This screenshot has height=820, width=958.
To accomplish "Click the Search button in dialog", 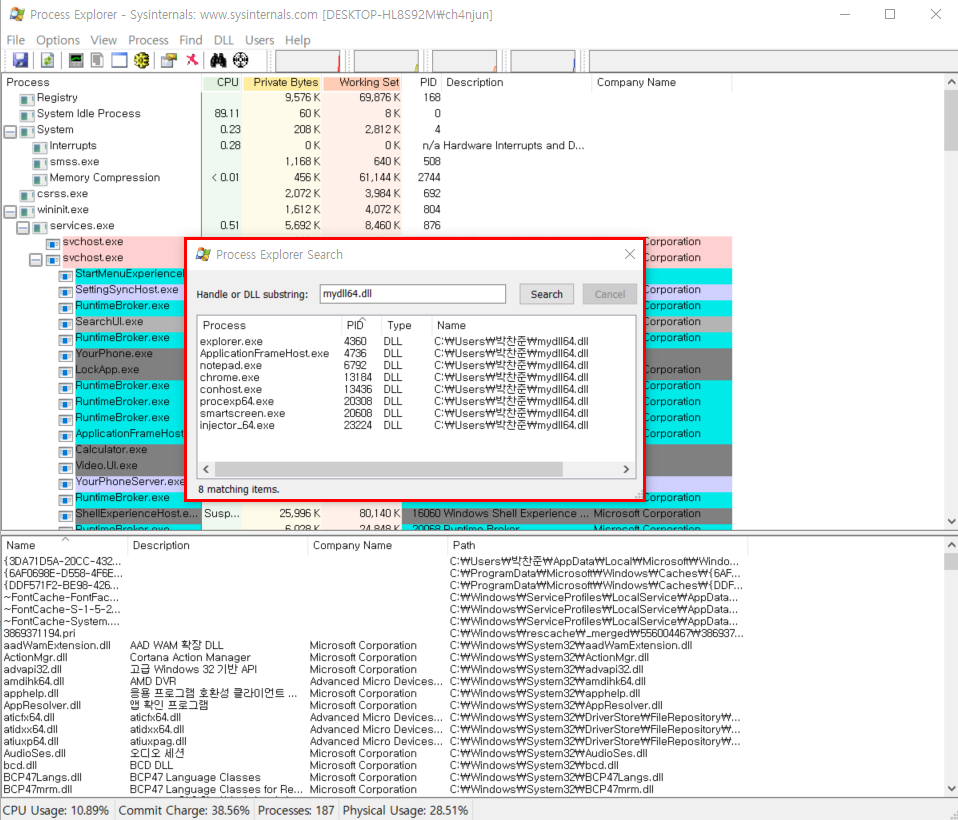I will [547, 294].
